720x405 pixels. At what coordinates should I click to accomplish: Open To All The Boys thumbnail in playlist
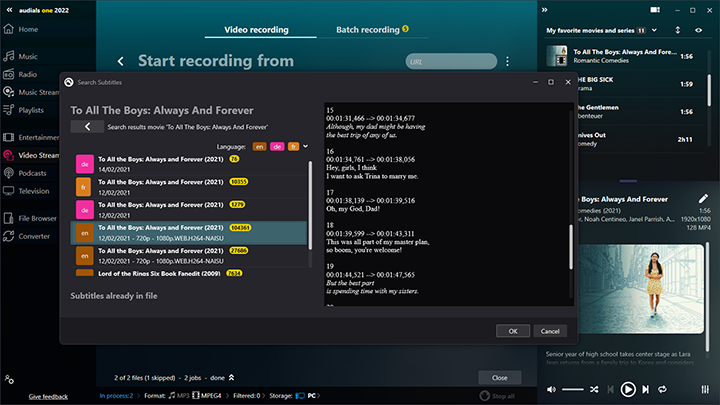557,56
